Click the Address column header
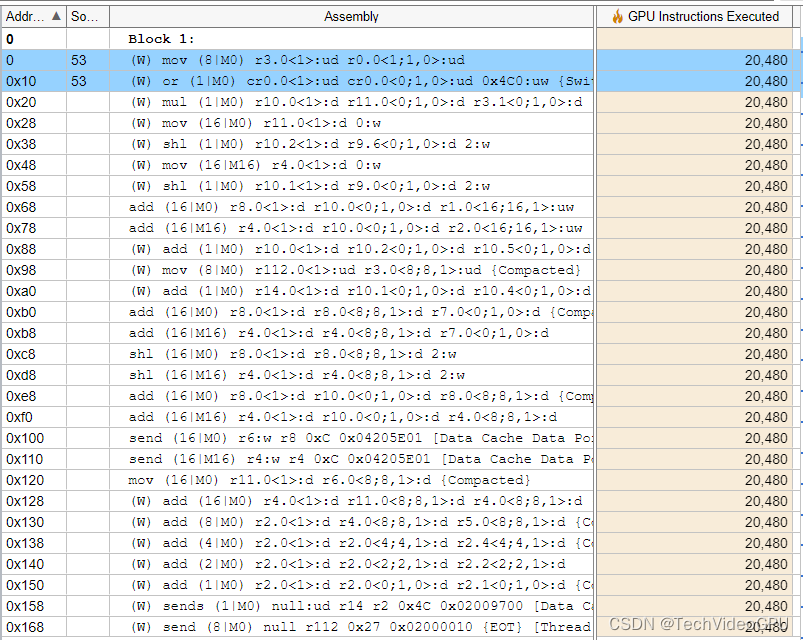 (33, 16)
